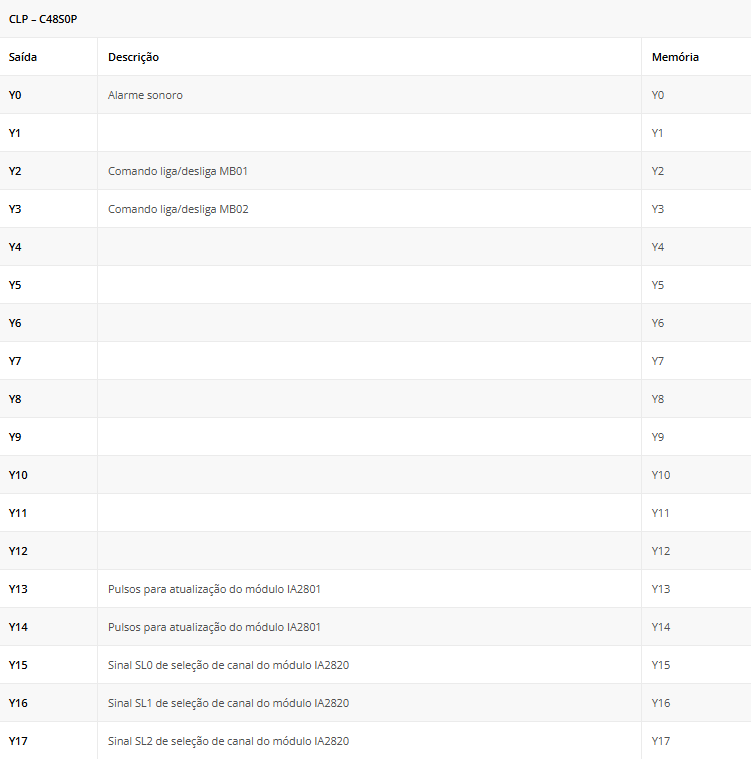Click the empty description cell of row Y1
The width and height of the screenshot is (751, 759).
pyautogui.click(x=368, y=133)
